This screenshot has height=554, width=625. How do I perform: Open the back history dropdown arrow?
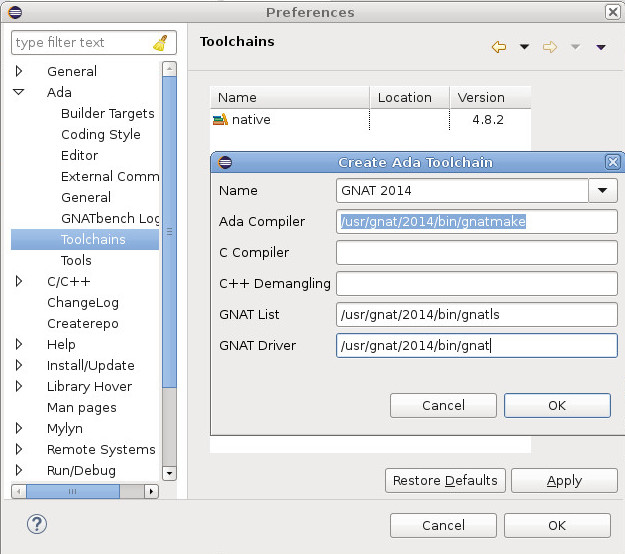pos(525,47)
